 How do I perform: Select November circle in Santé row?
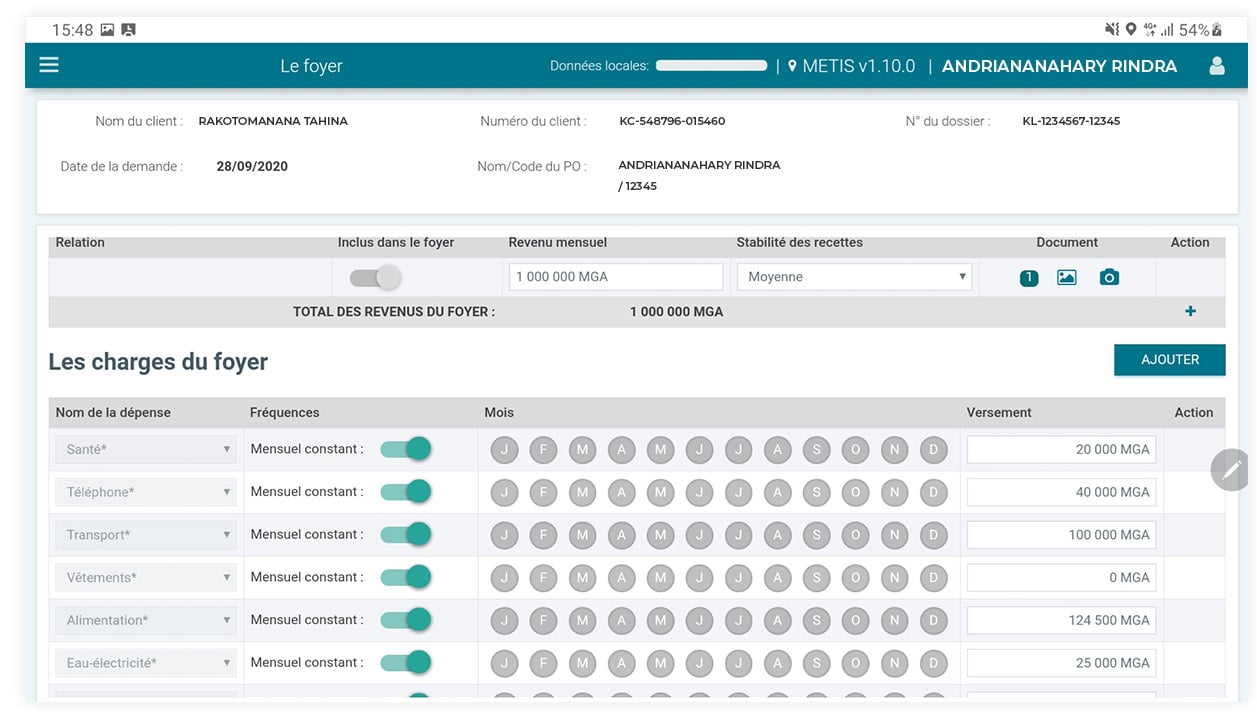coord(894,450)
